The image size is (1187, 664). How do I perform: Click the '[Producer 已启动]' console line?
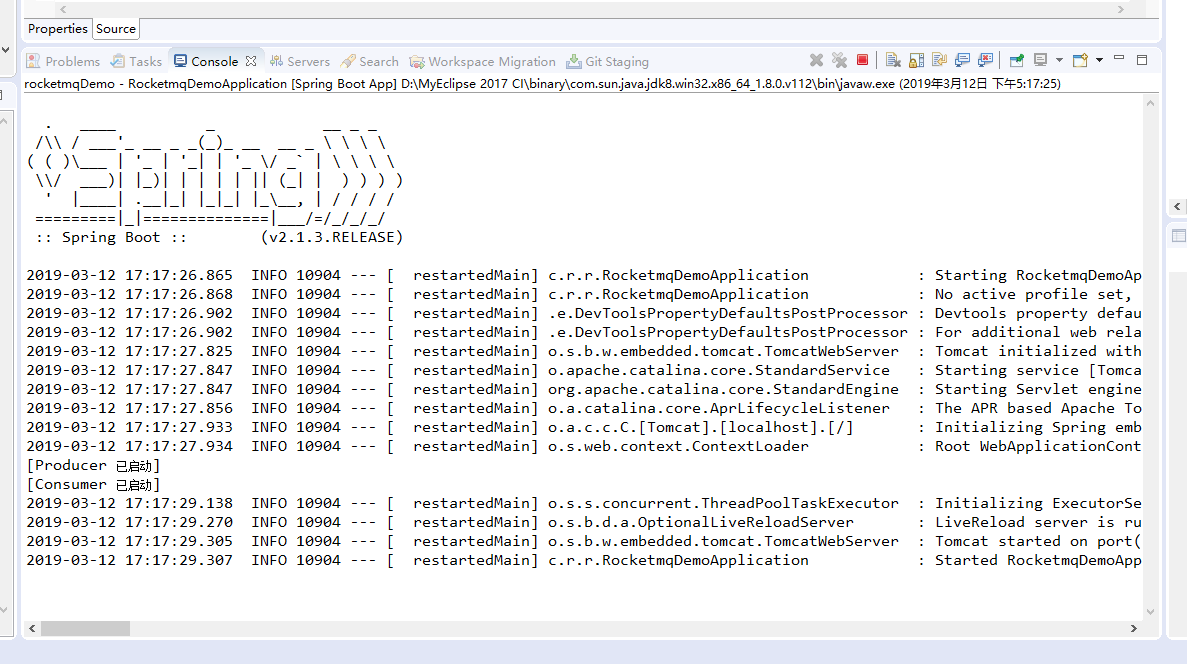coord(93,466)
